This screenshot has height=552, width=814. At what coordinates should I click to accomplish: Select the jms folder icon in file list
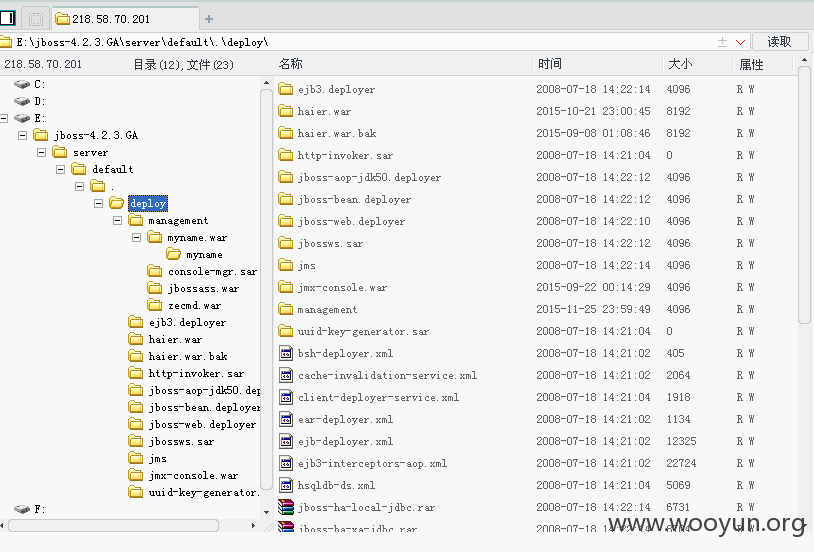click(x=286, y=265)
